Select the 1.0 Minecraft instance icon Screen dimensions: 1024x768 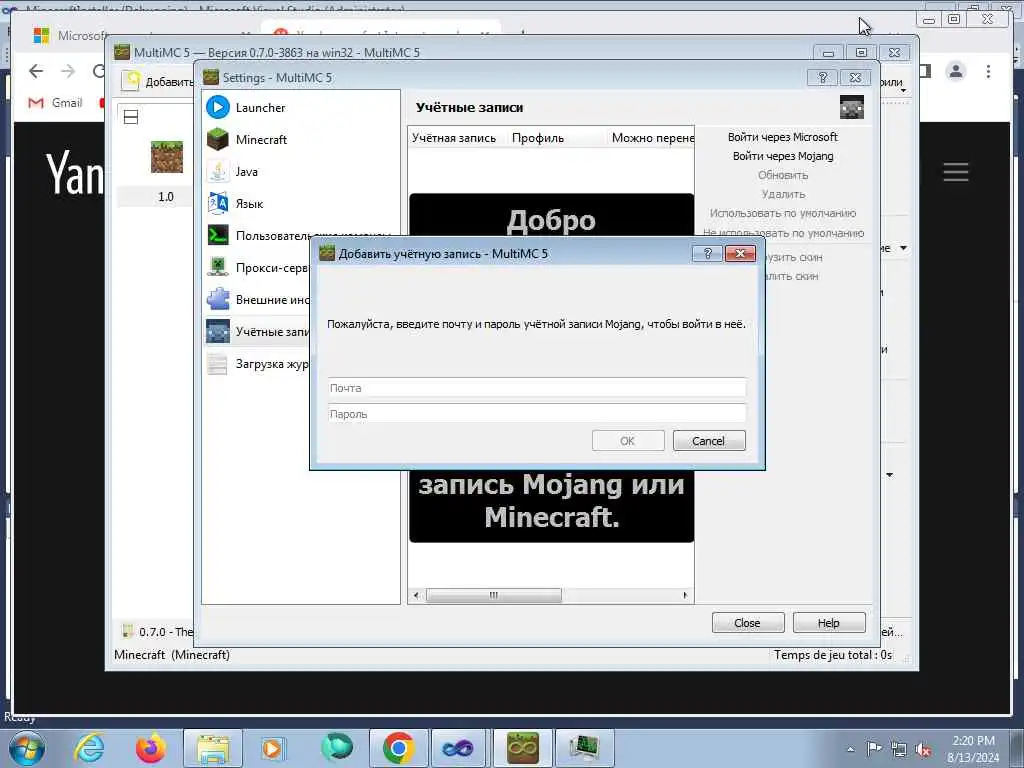(167, 157)
